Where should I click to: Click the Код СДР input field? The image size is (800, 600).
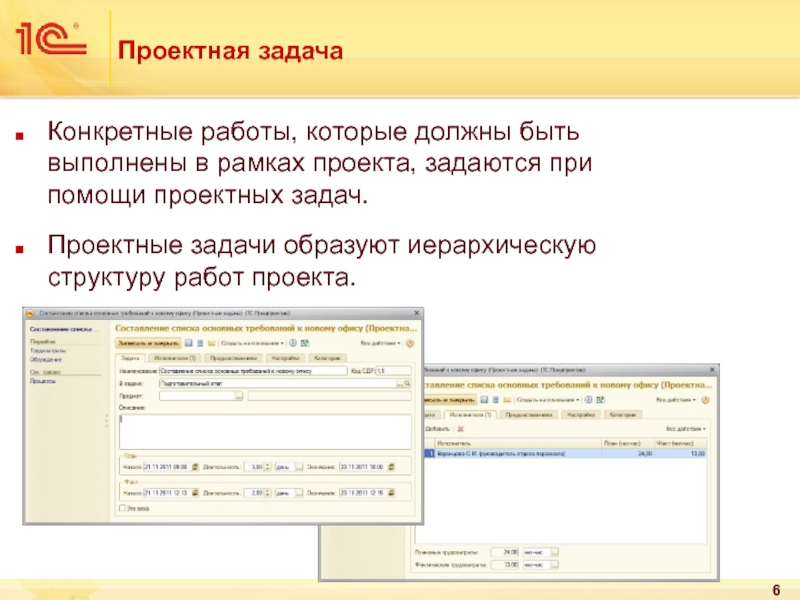click(393, 371)
